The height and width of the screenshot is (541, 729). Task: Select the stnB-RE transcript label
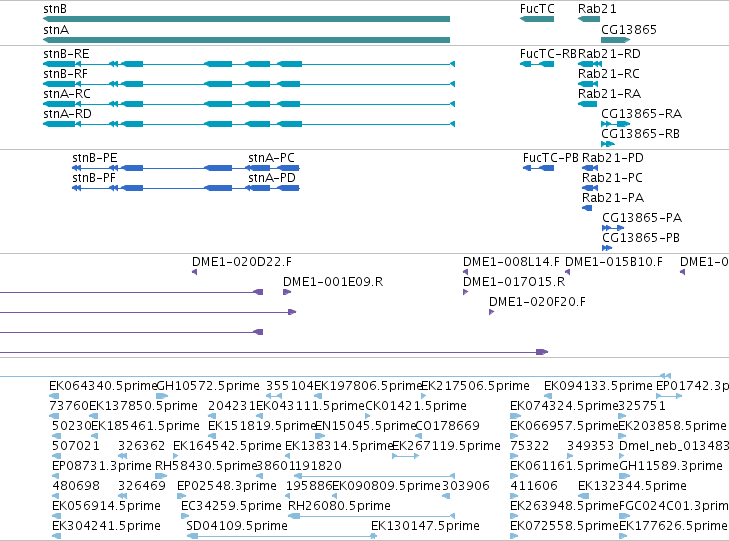point(66,54)
